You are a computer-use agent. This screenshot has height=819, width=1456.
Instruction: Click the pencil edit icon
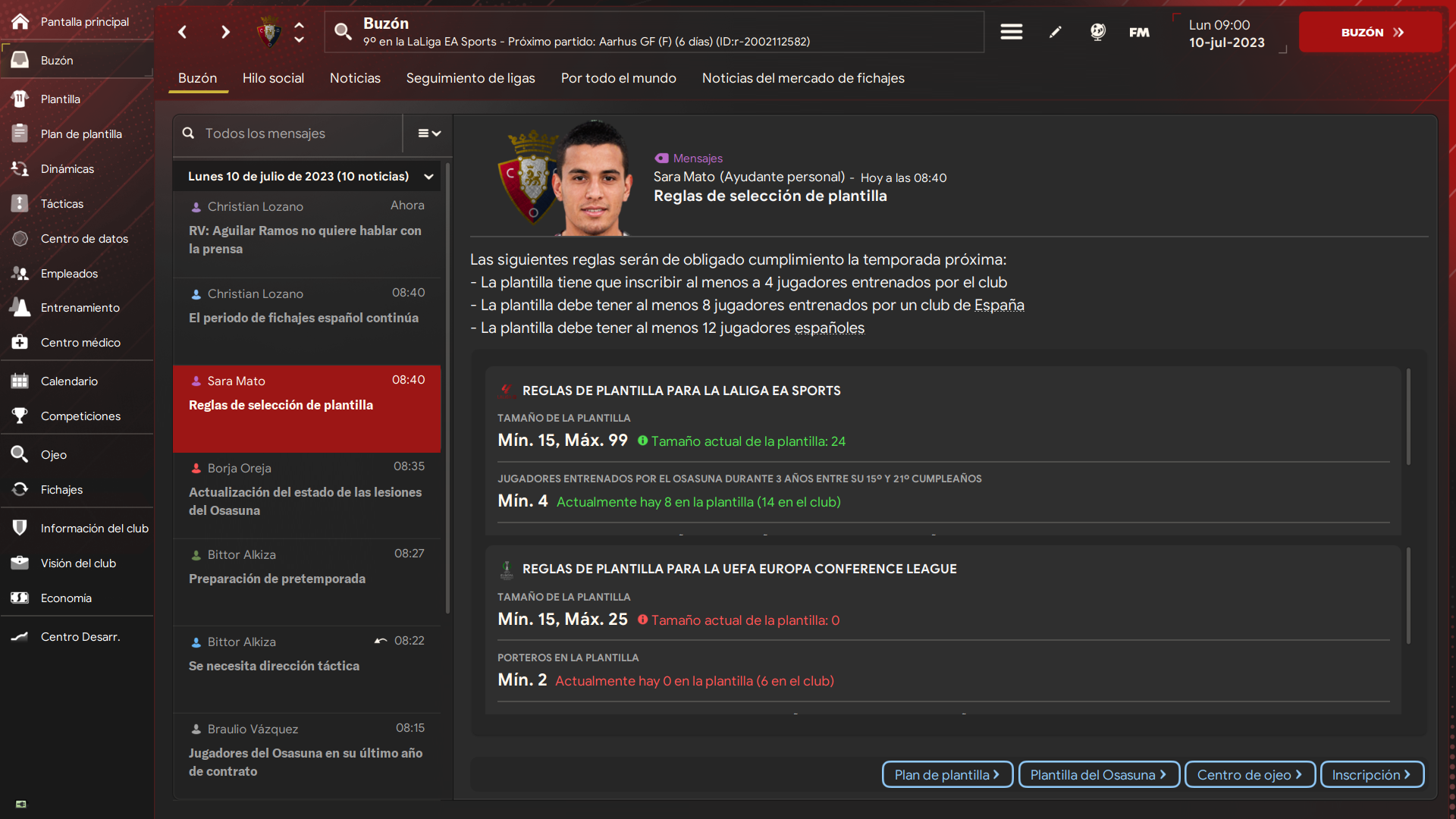(1056, 32)
